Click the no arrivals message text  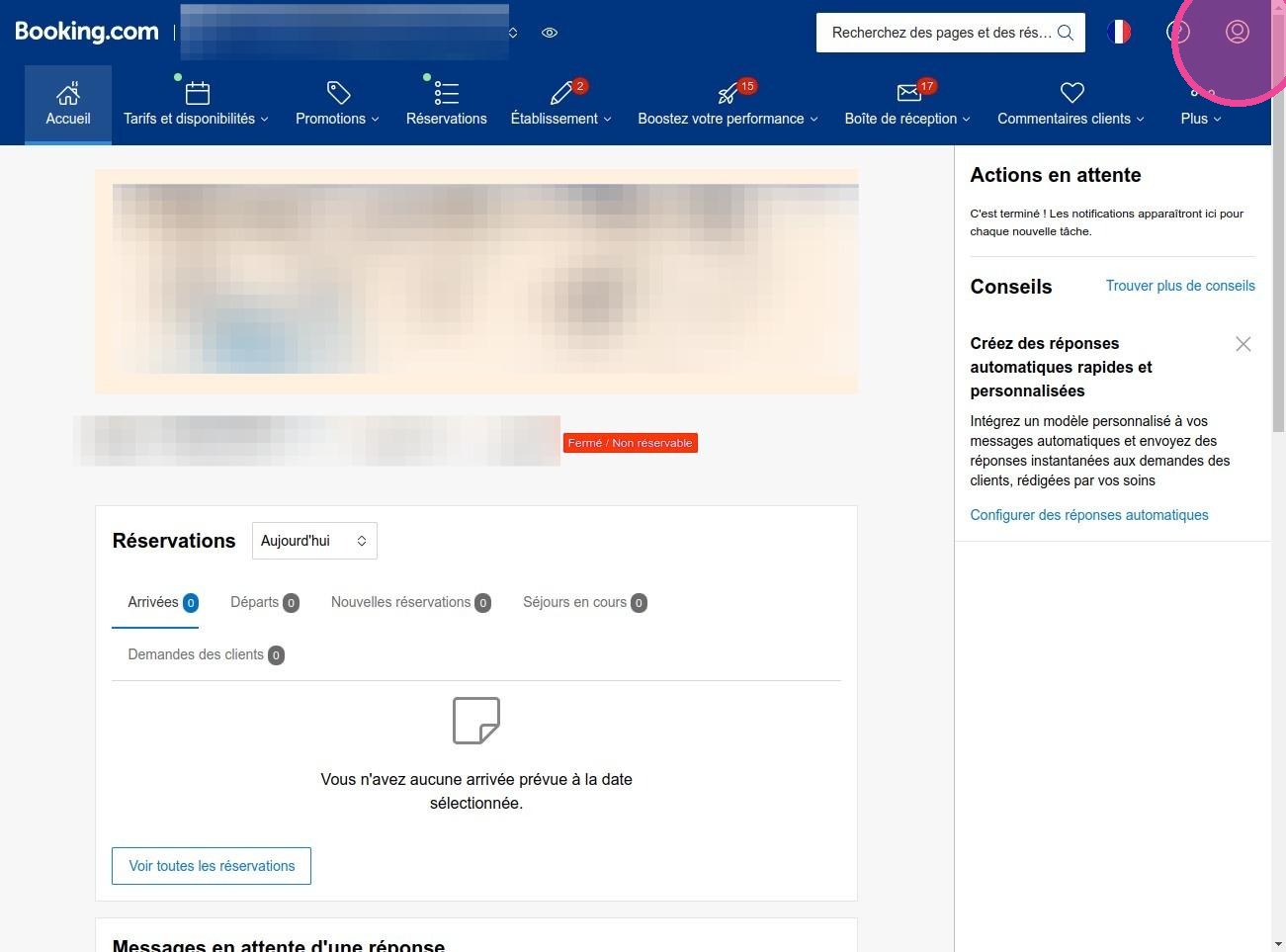pyautogui.click(x=476, y=791)
